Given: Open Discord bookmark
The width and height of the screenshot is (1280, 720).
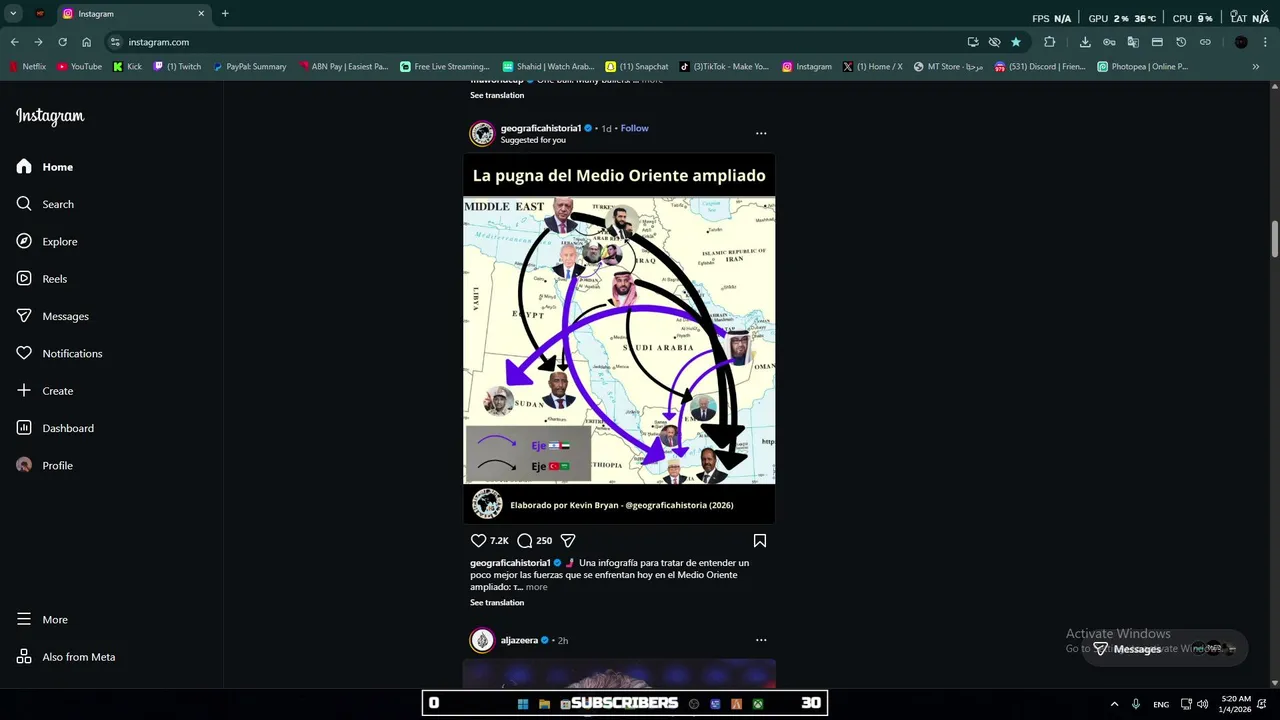Looking at the screenshot, I should click(x=1040, y=67).
